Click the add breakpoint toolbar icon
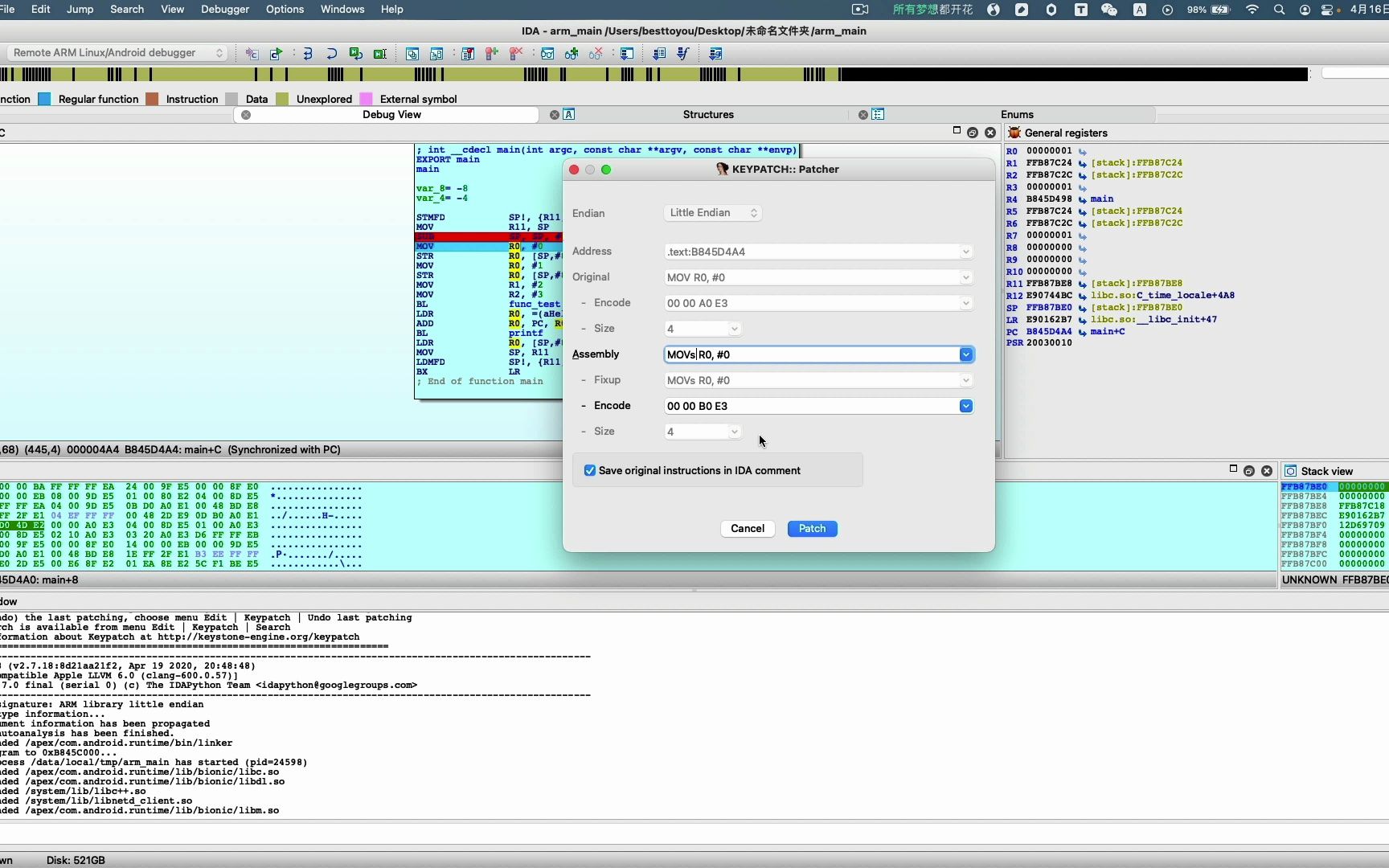Viewport: 1389px width, 868px height. (492, 54)
